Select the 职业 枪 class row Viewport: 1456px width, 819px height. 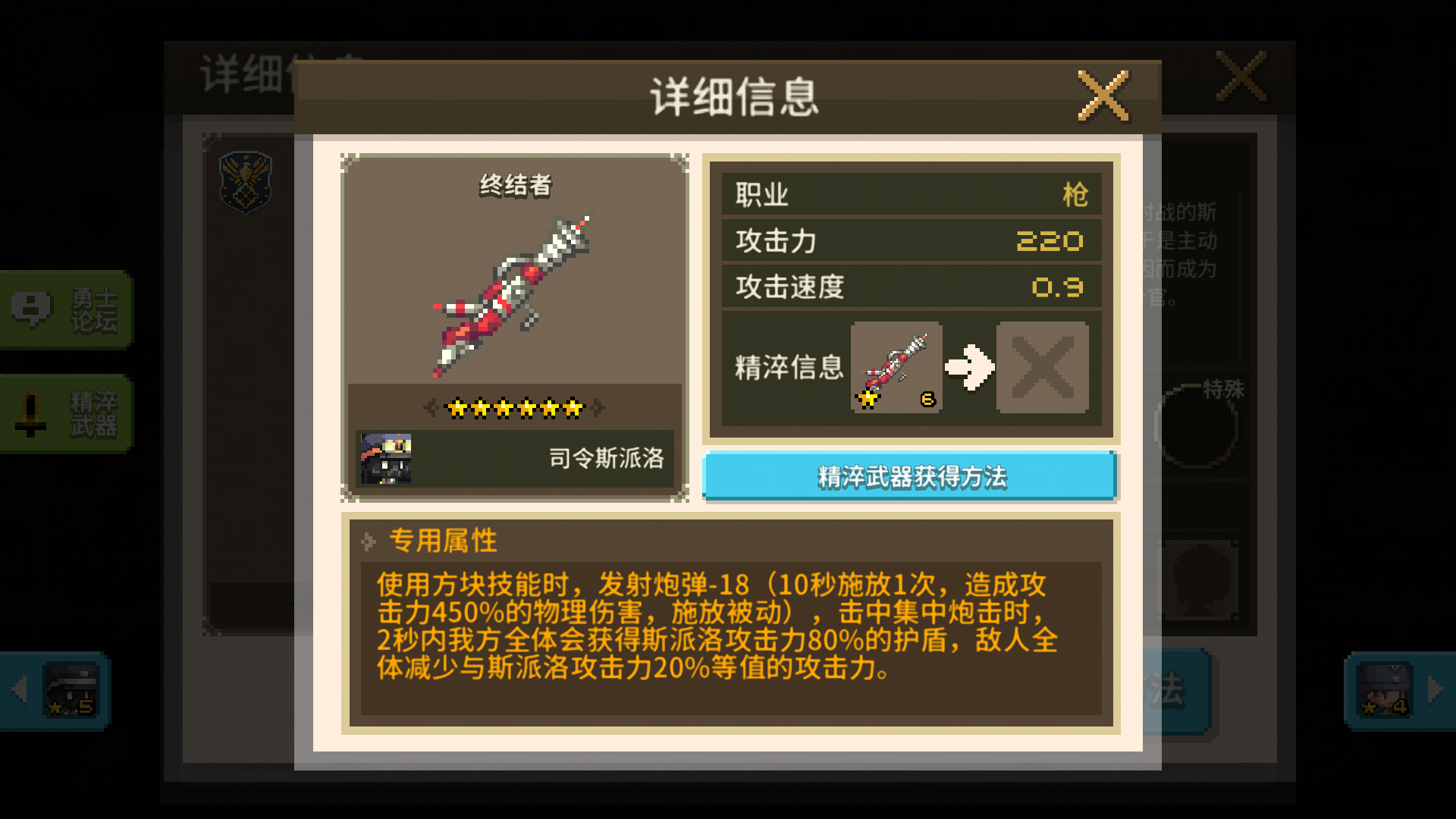(x=911, y=194)
